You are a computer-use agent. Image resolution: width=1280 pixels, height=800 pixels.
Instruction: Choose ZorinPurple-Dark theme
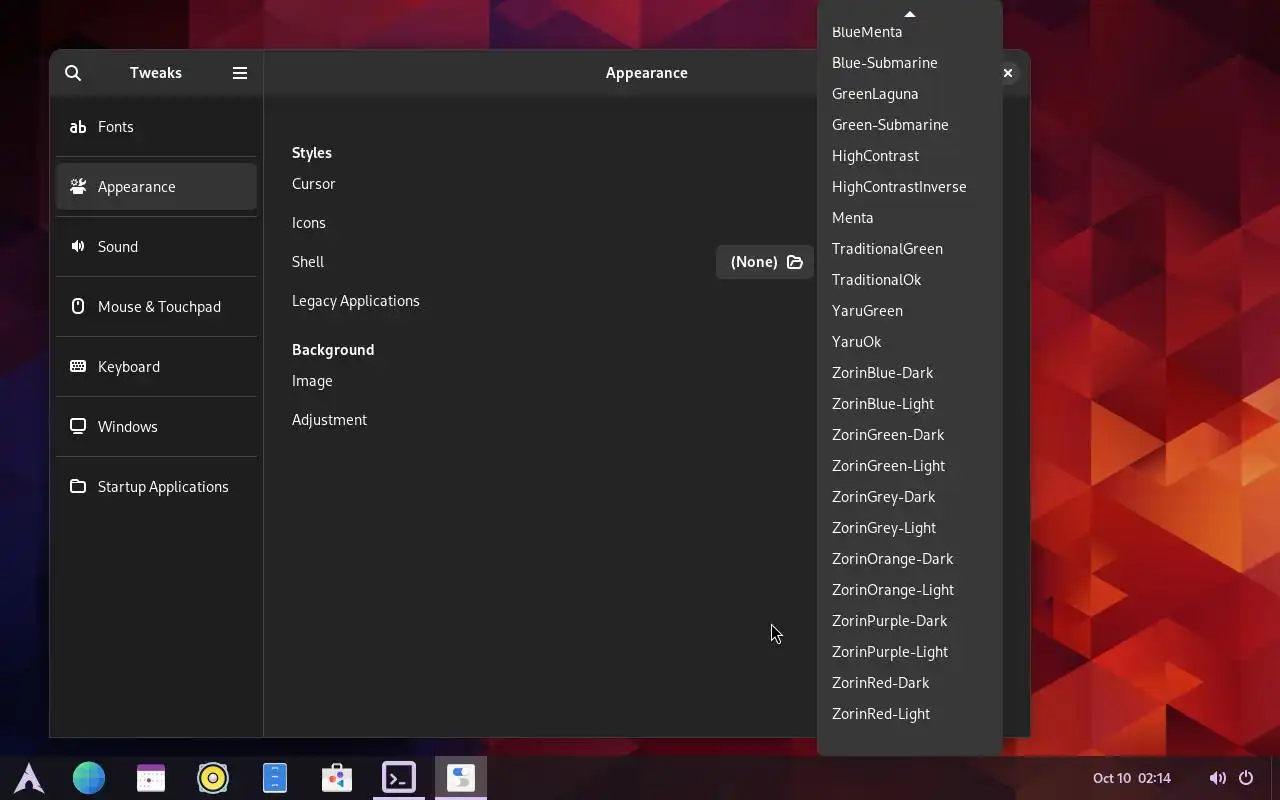pos(910,621)
